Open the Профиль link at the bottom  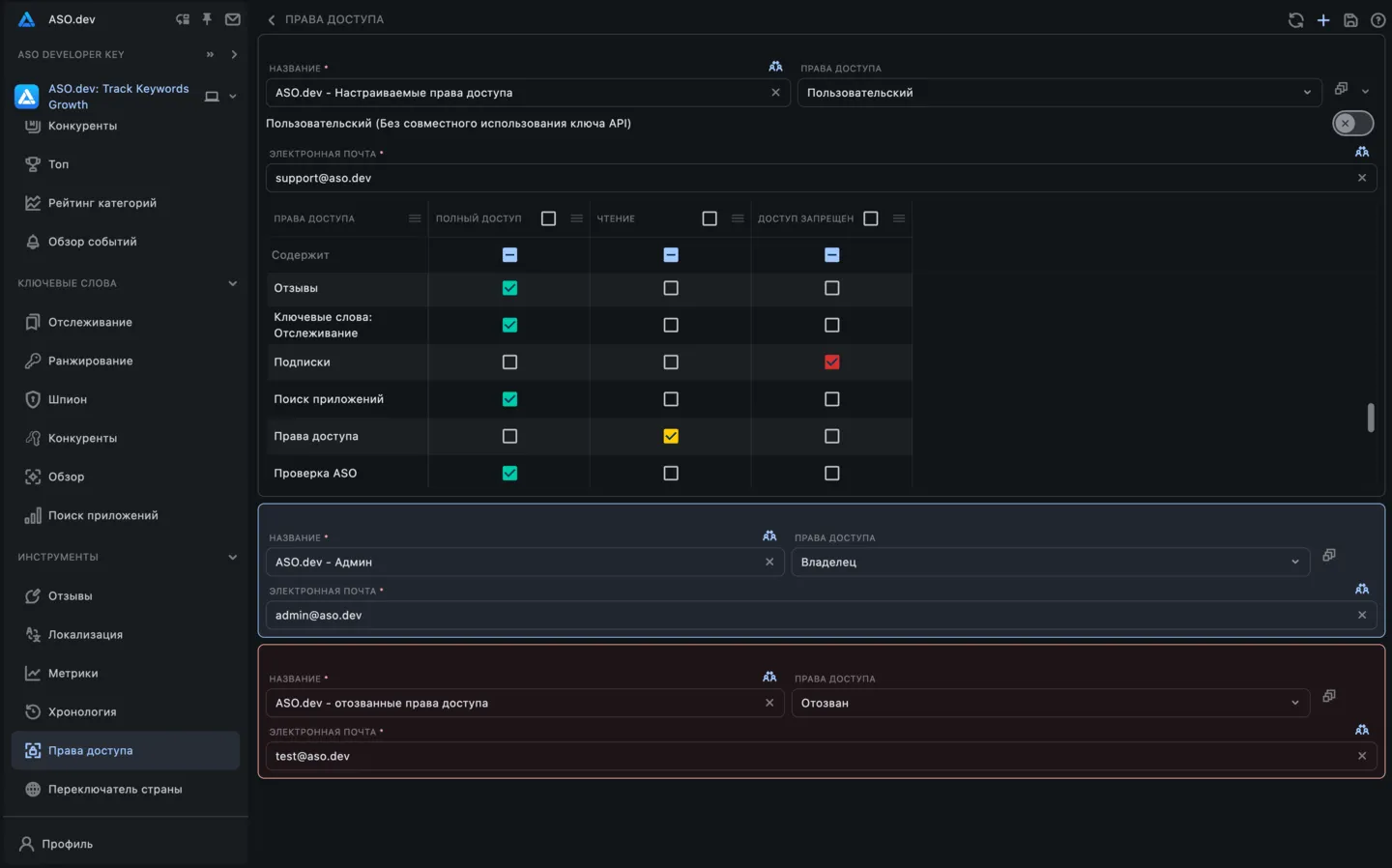(x=67, y=844)
